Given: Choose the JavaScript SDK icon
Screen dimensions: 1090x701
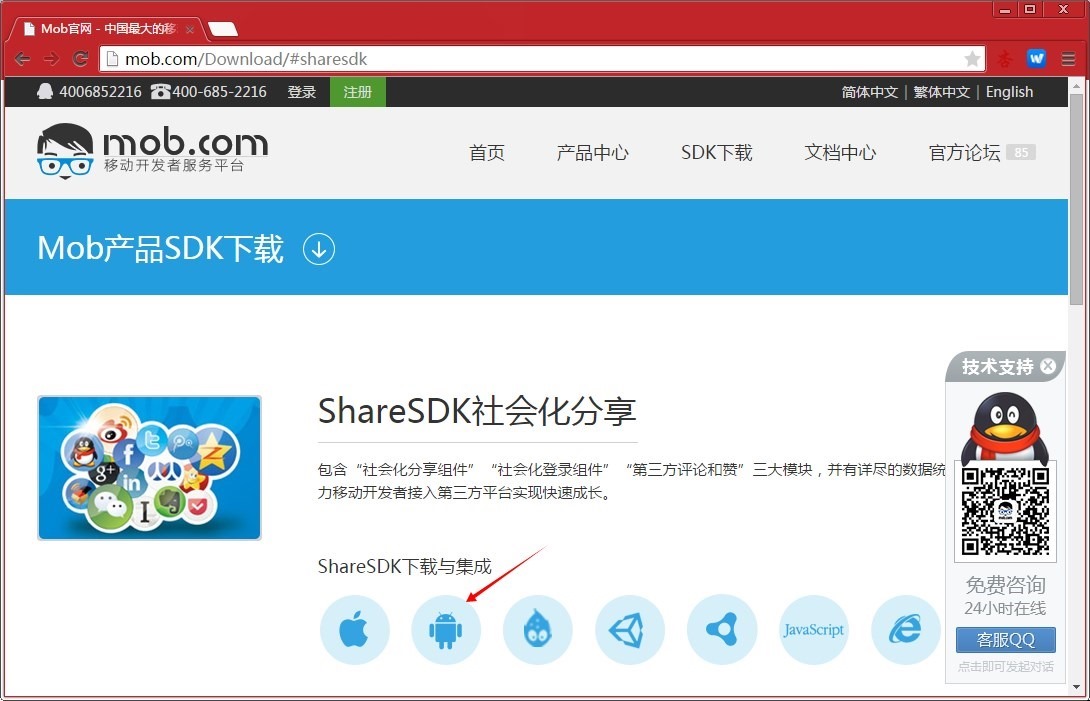Looking at the screenshot, I should tap(813, 630).
